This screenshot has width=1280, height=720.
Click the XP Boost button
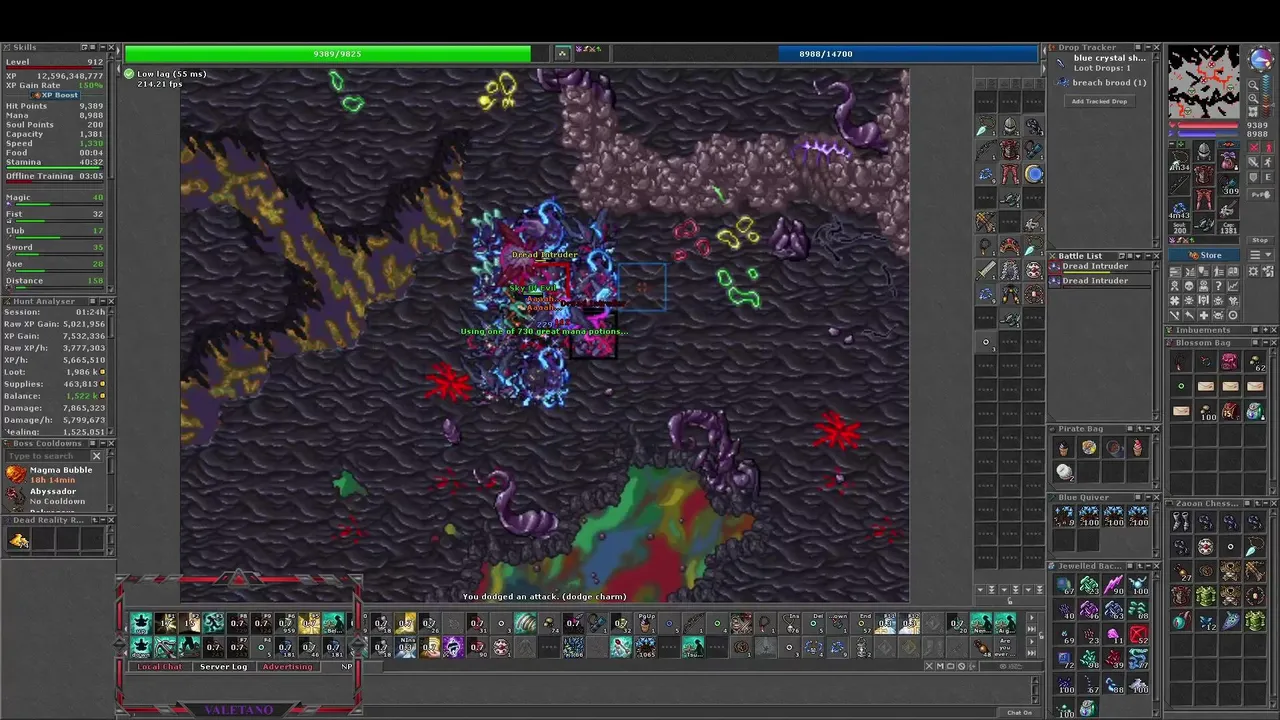56,95
